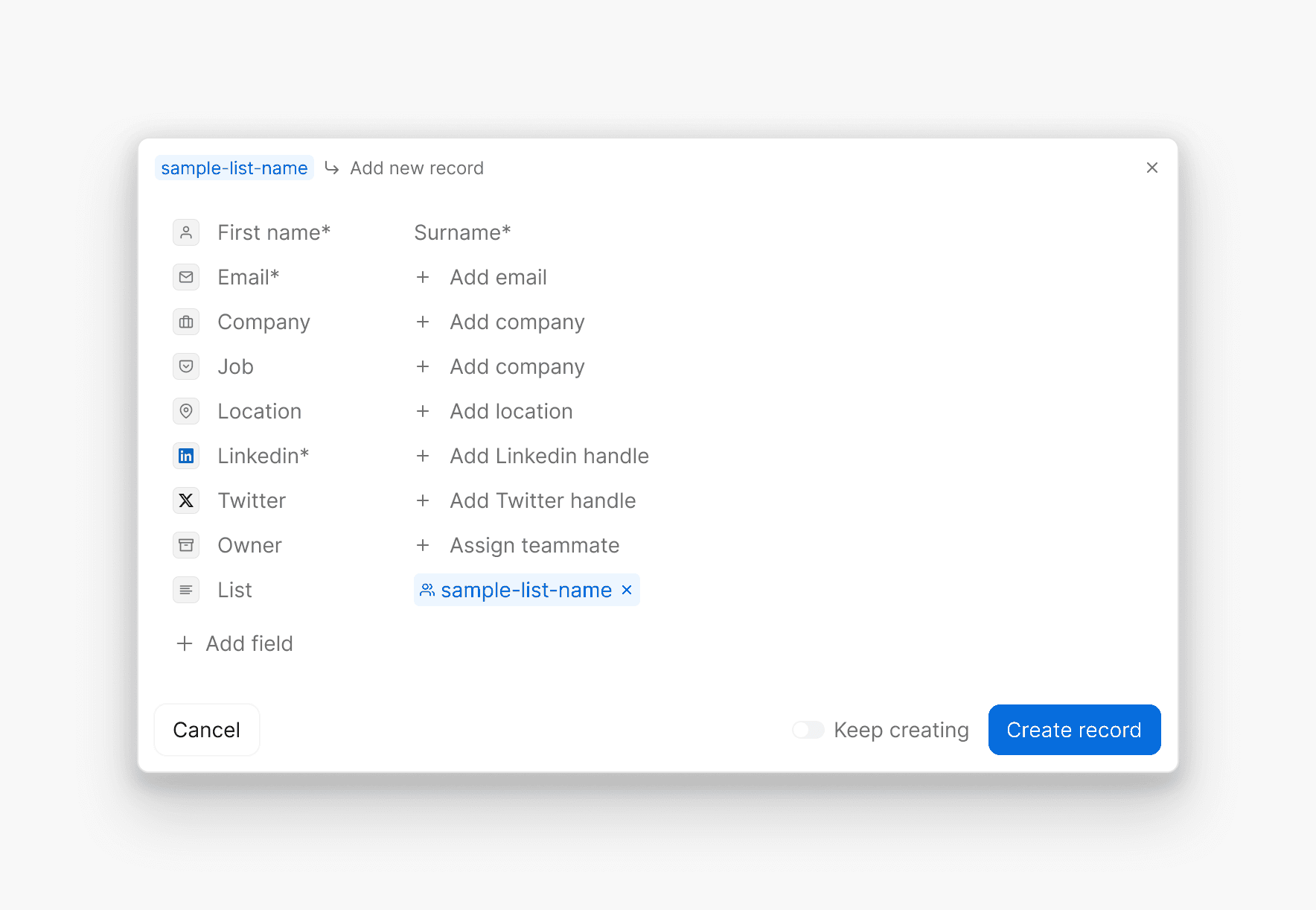Open the Assign teammate picker
The width and height of the screenshot is (1316, 910).
534,545
